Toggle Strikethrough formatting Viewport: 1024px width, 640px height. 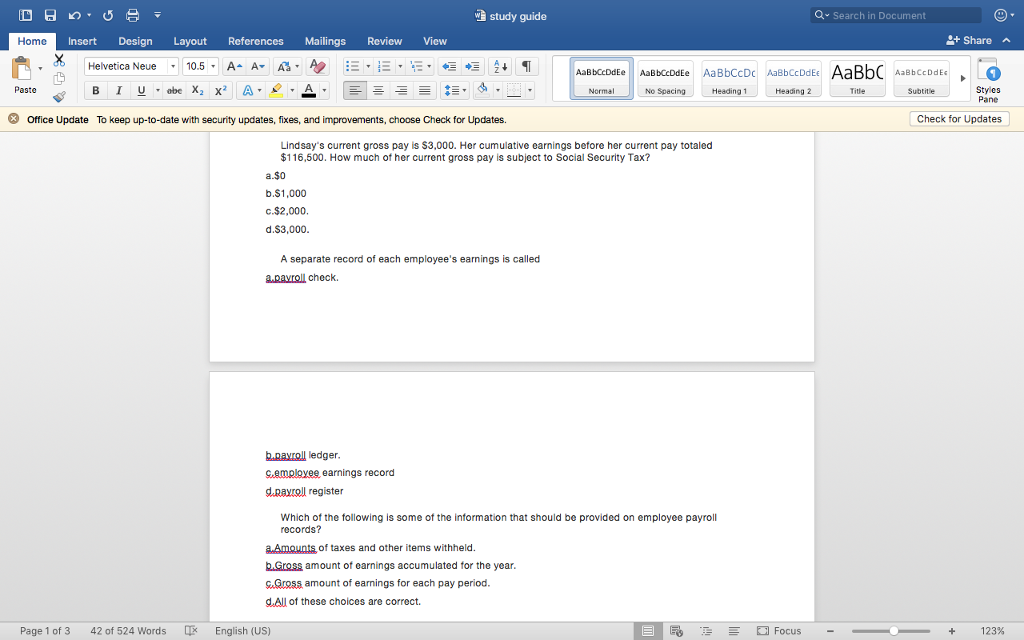pyautogui.click(x=174, y=90)
